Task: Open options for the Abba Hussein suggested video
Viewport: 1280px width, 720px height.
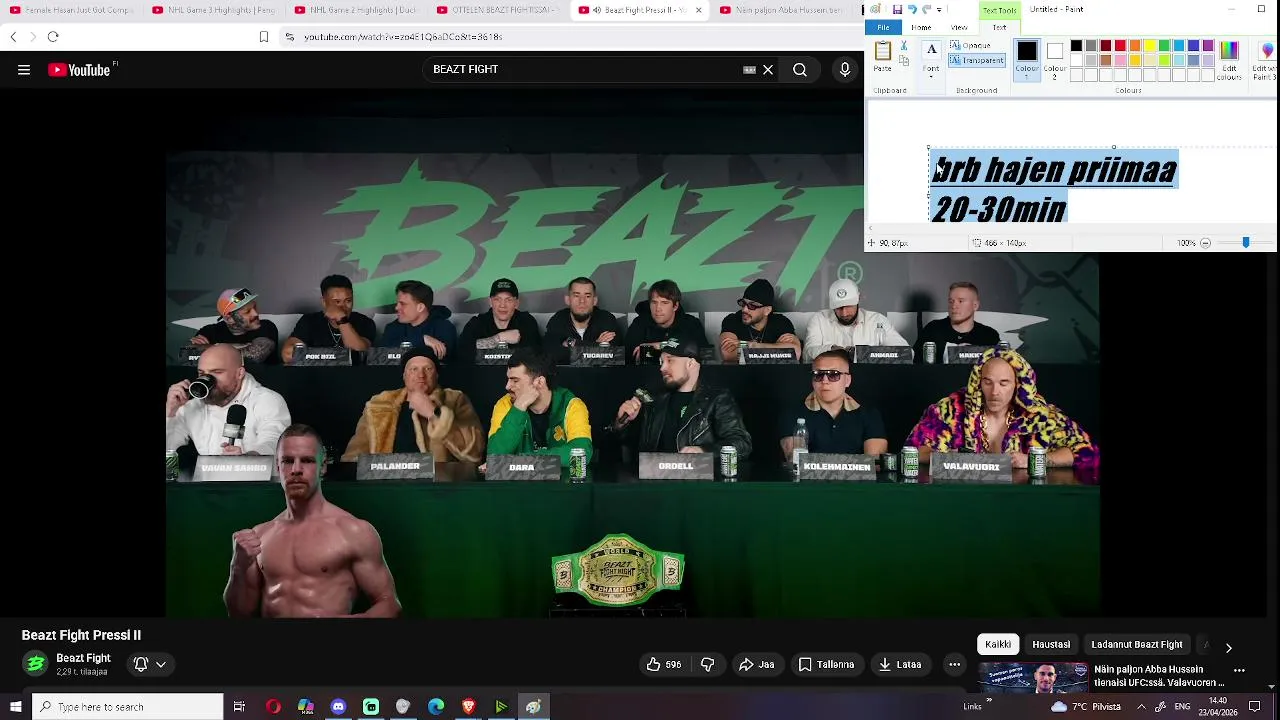Action: [x=1239, y=670]
